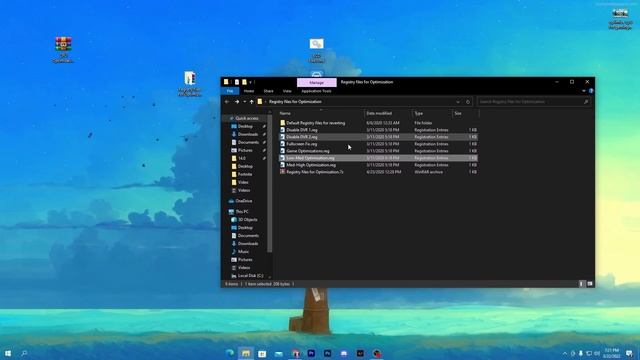Image resolution: width=640 pixels, height=360 pixels.
Task: Open pinned Pictures under Quick access
Action: tap(245, 150)
